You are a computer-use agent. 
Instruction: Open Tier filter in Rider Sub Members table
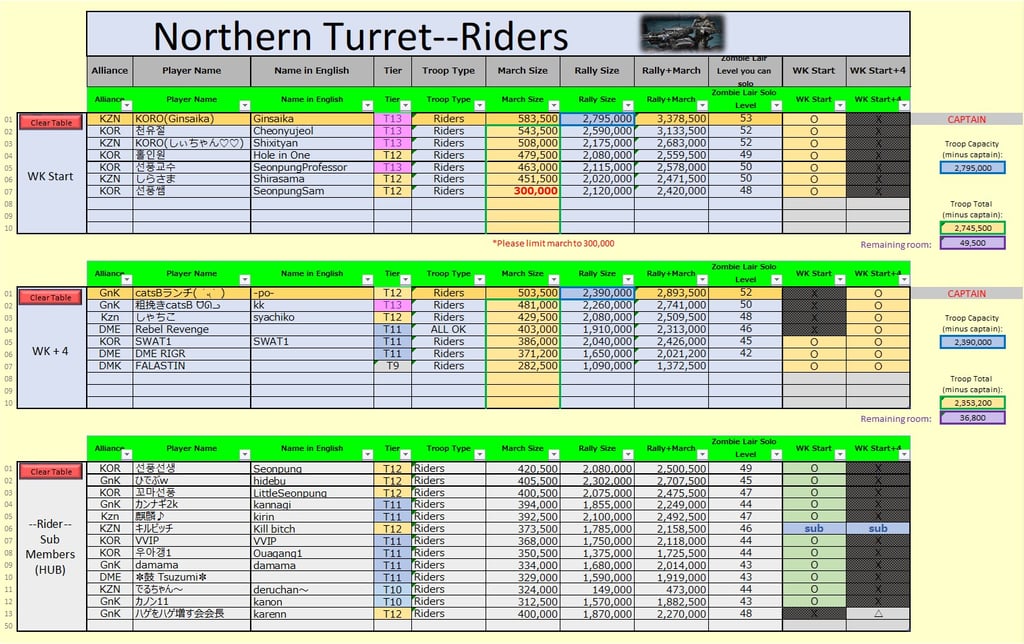click(x=405, y=455)
